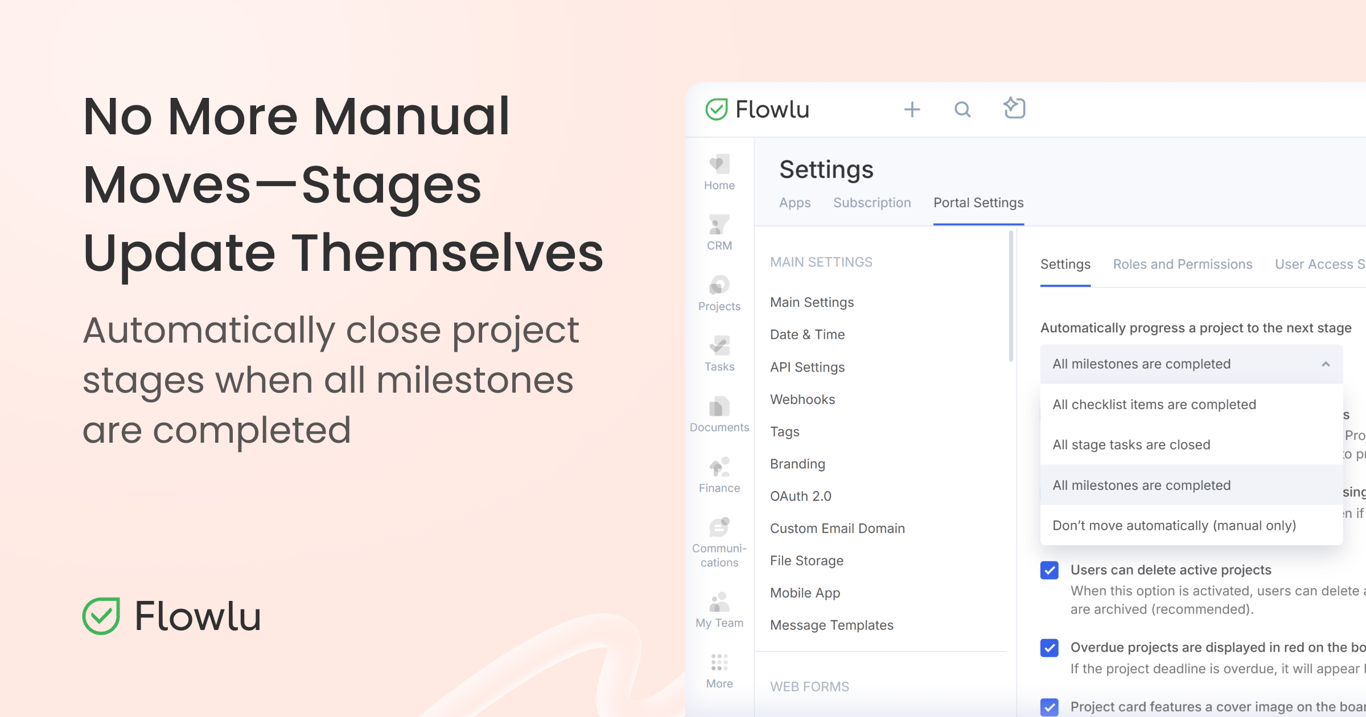Viewport: 1366px width, 717px height.
Task: Open My Team in the sidebar
Action: pos(719,610)
